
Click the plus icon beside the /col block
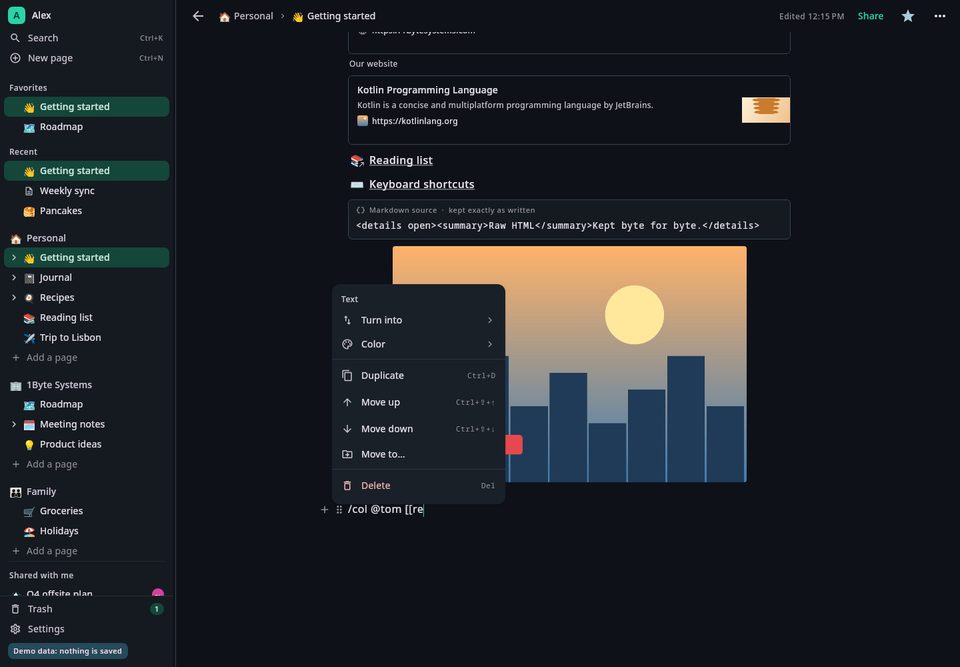pos(324,510)
